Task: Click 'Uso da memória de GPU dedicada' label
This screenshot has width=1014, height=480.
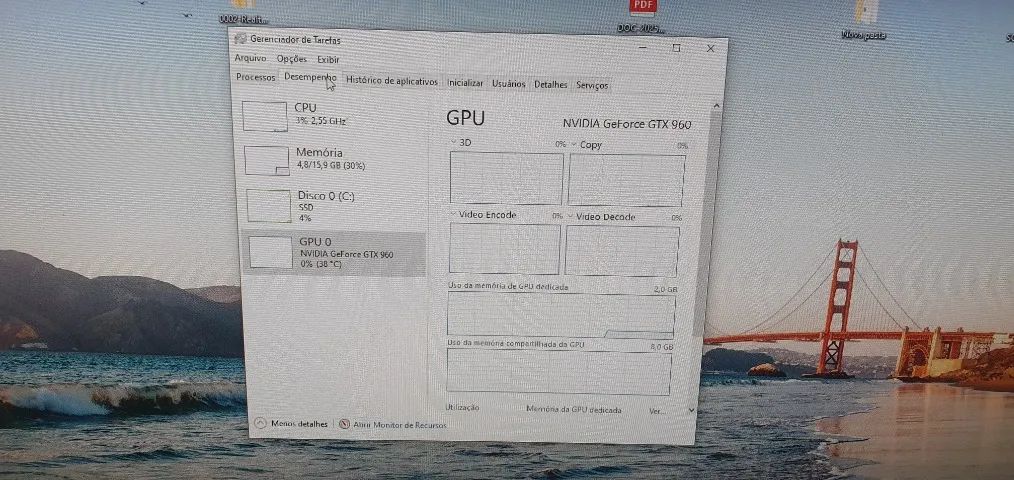Action: point(508,285)
